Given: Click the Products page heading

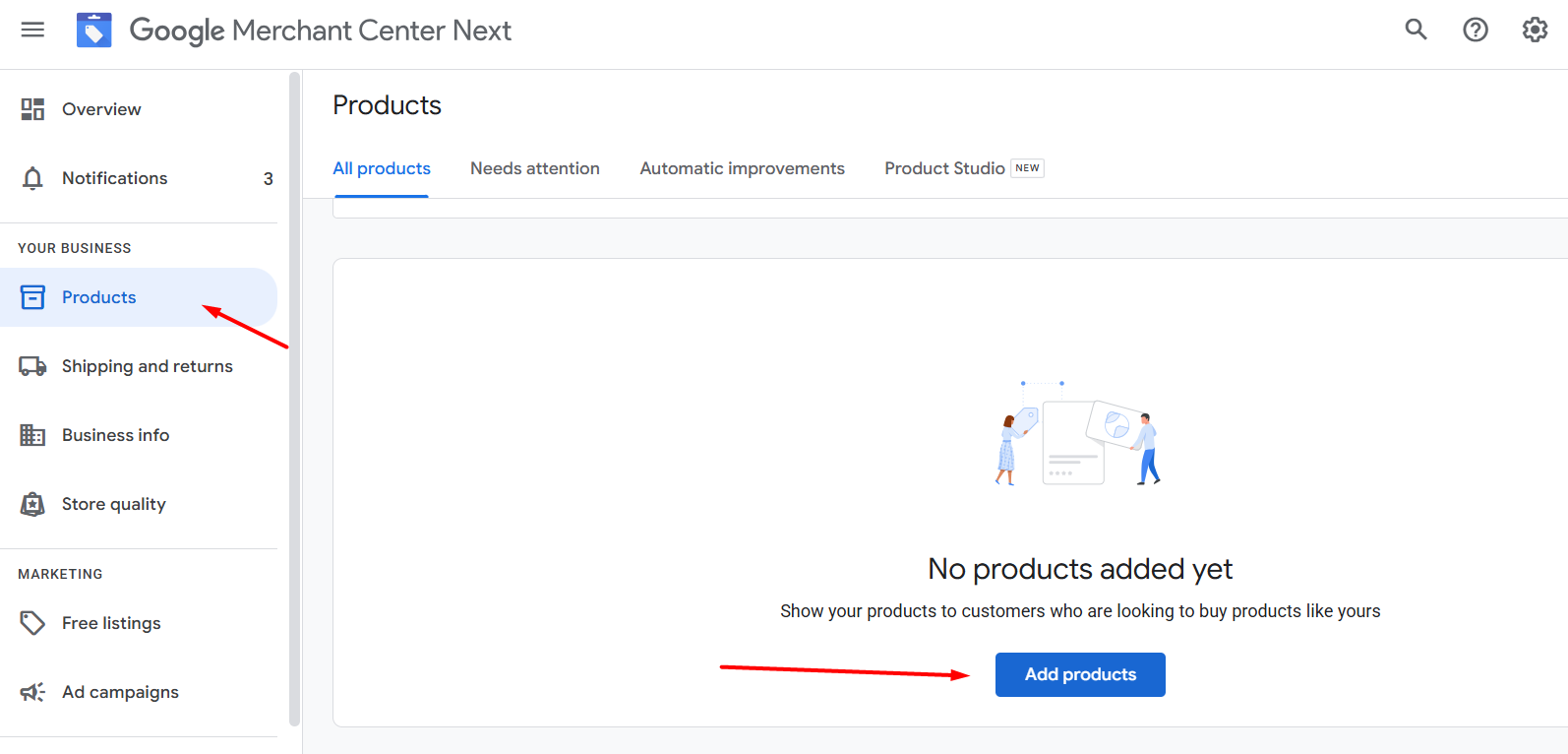Looking at the screenshot, I should coord(388,105).
